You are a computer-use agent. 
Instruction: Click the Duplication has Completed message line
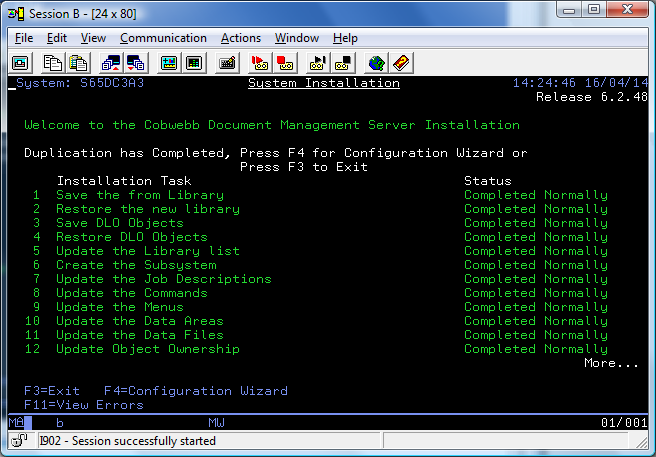(x=276, y=153)
